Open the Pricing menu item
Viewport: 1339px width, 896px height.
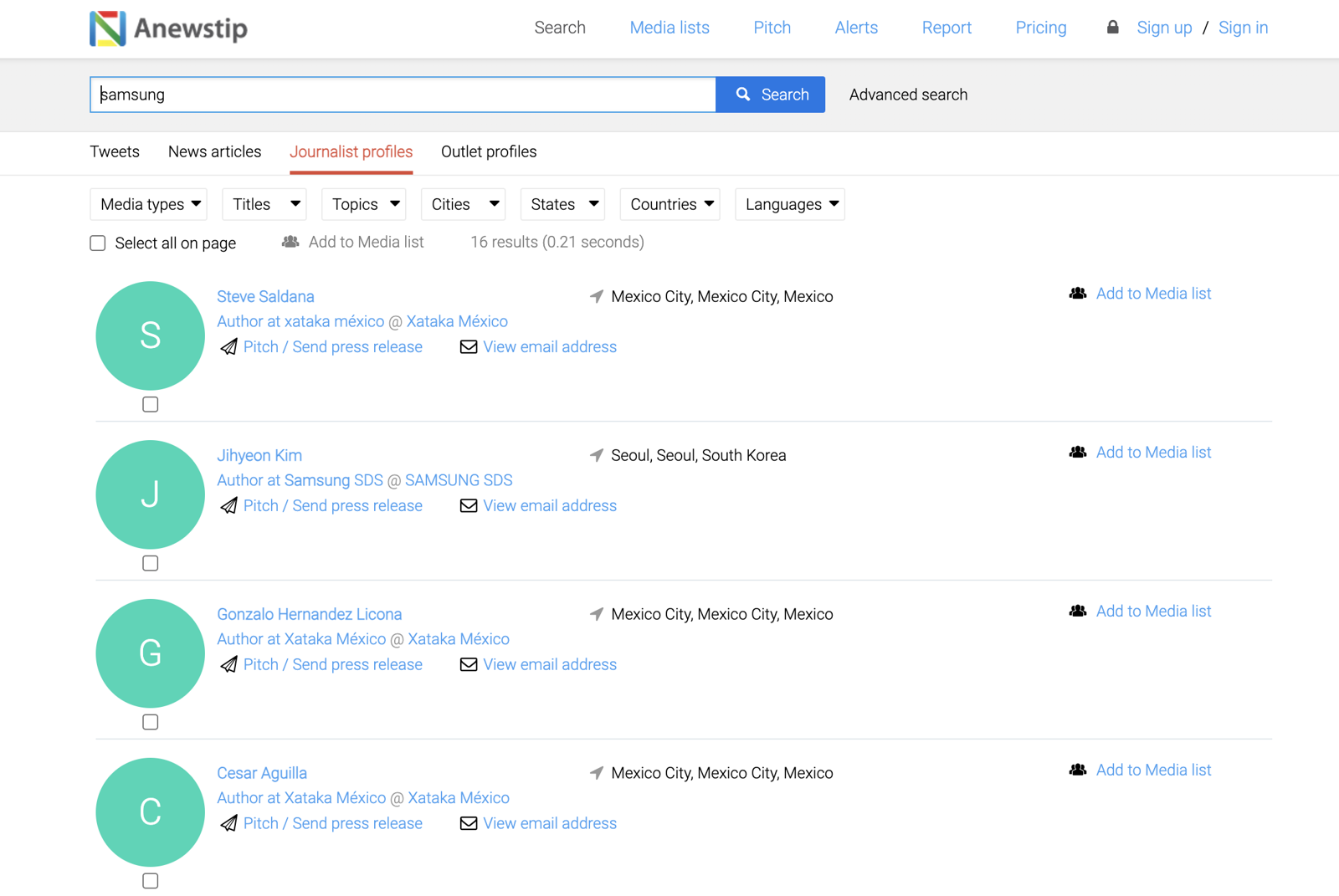point(1040,28)
